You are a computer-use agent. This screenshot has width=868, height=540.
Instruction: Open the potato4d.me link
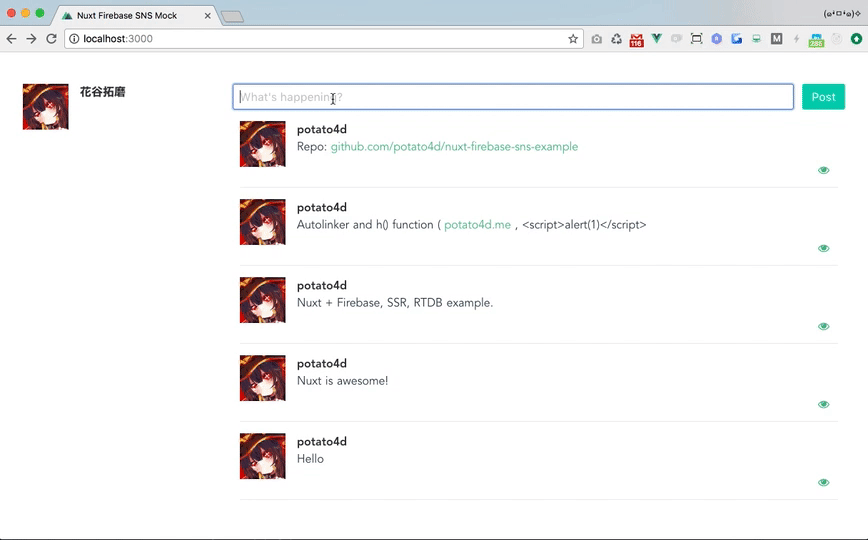coord(477,225)
